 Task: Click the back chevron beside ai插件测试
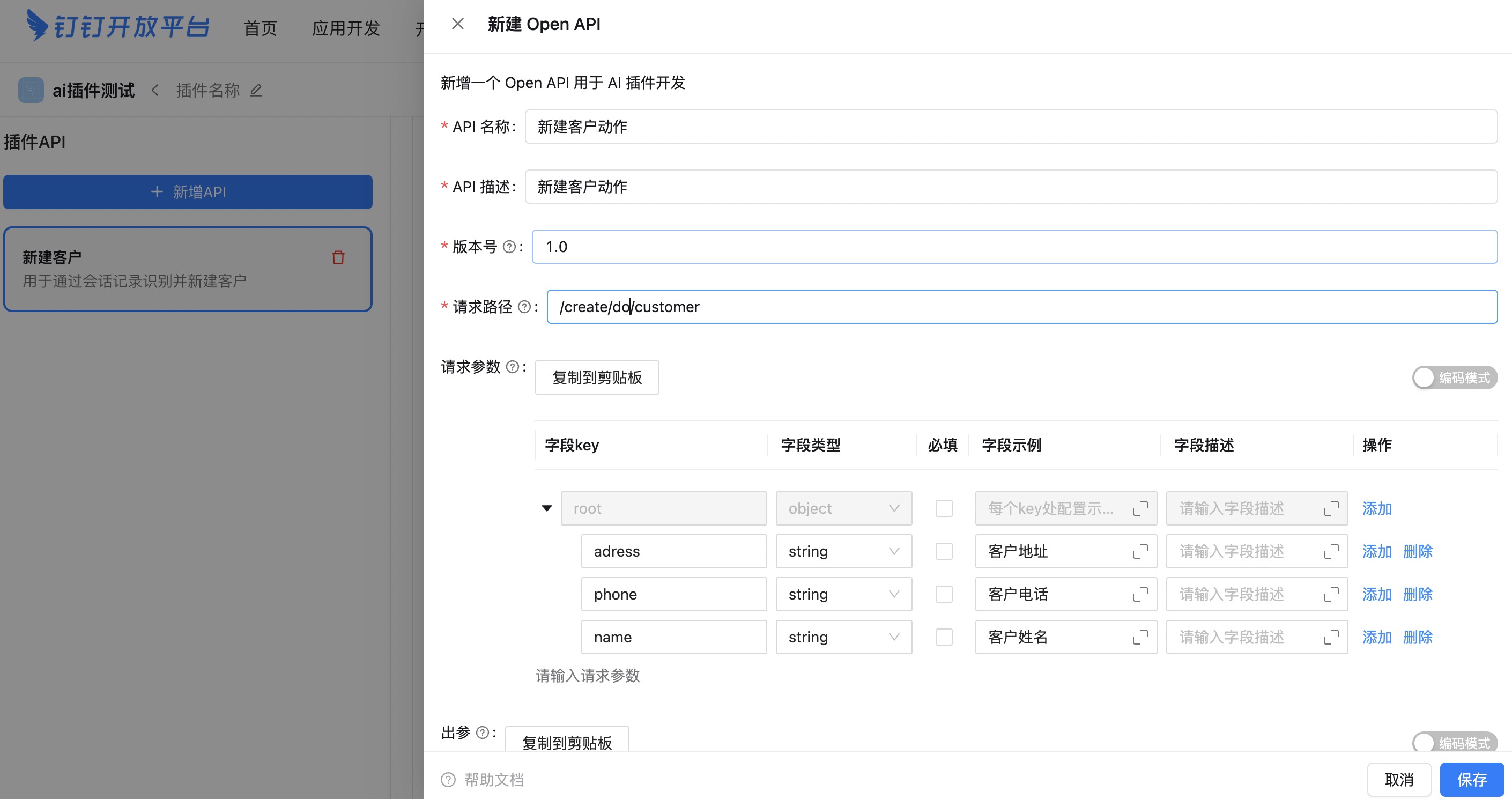point(155,91)
